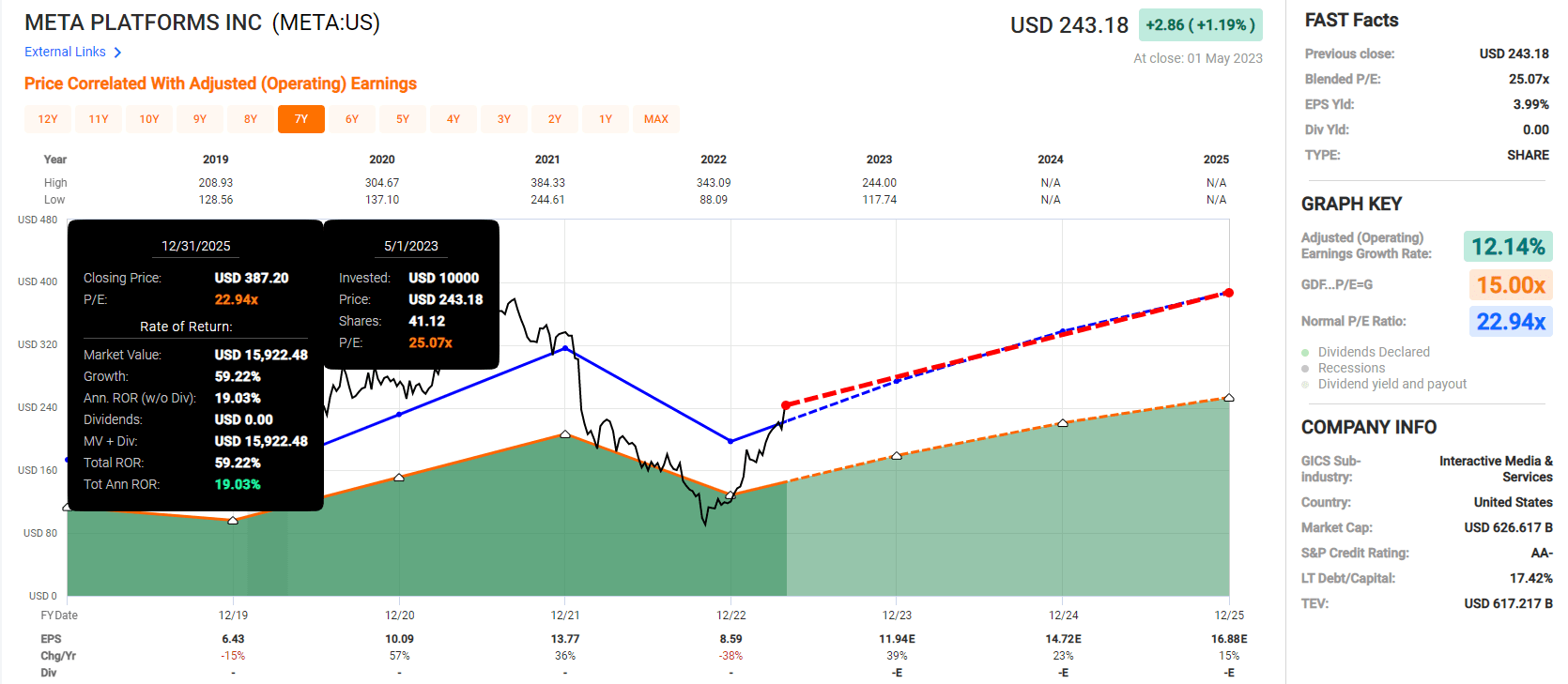Click the 2019 Chg/Yr value '-15%'
Screen dimensions: 1568x684
coord(233,656)
